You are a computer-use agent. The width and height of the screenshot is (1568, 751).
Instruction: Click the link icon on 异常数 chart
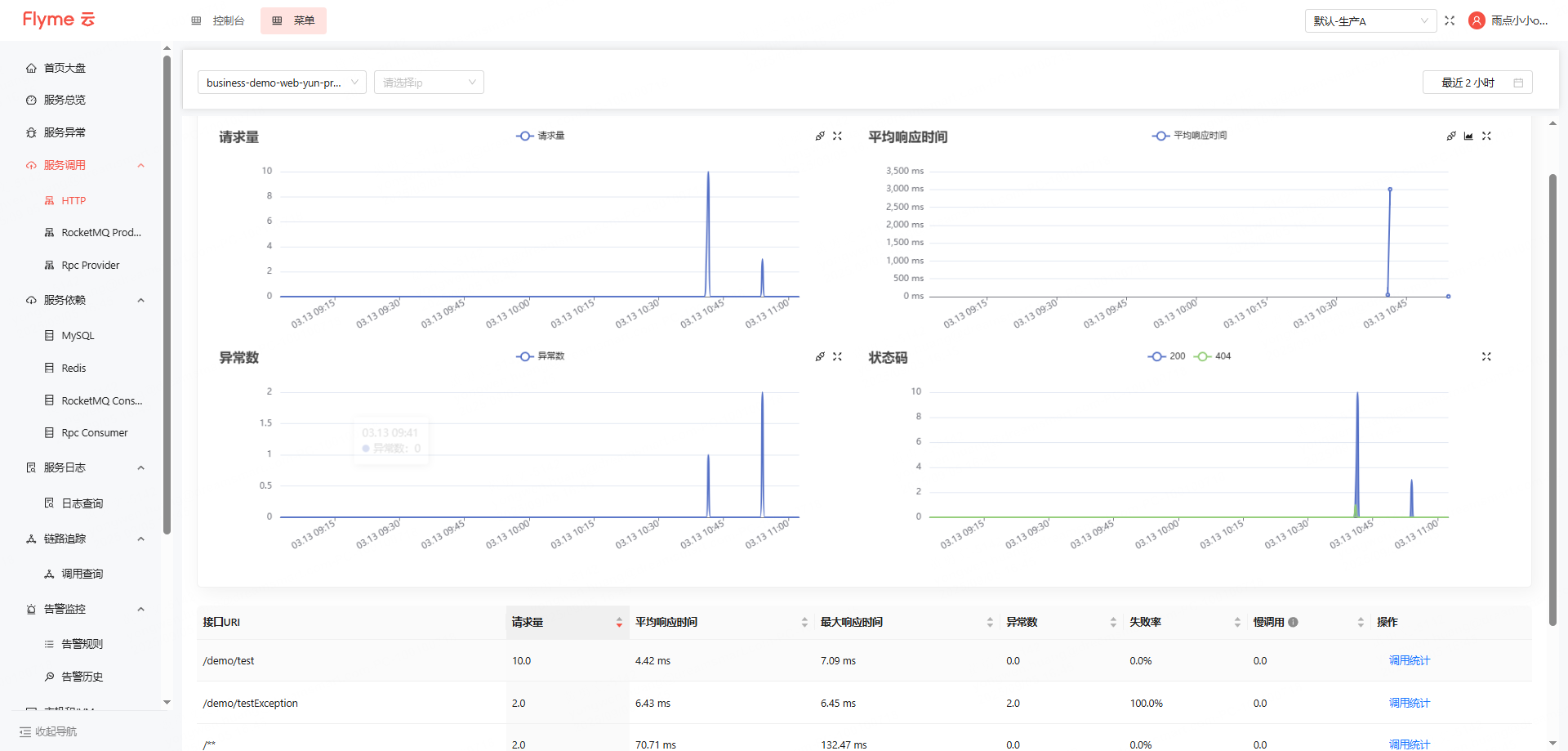[x=820, y=357]
